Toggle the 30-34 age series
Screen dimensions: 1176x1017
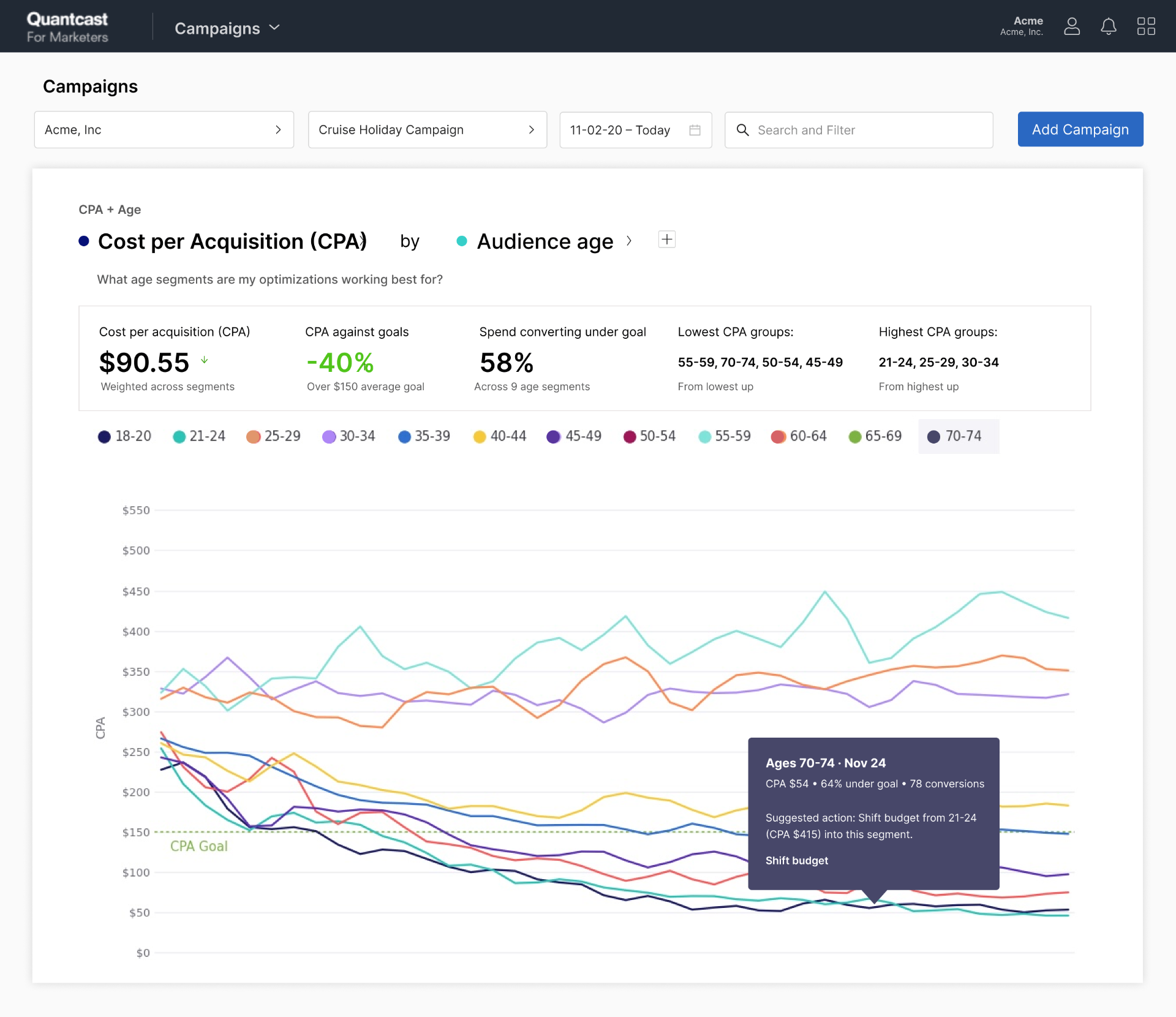[349, 436]
